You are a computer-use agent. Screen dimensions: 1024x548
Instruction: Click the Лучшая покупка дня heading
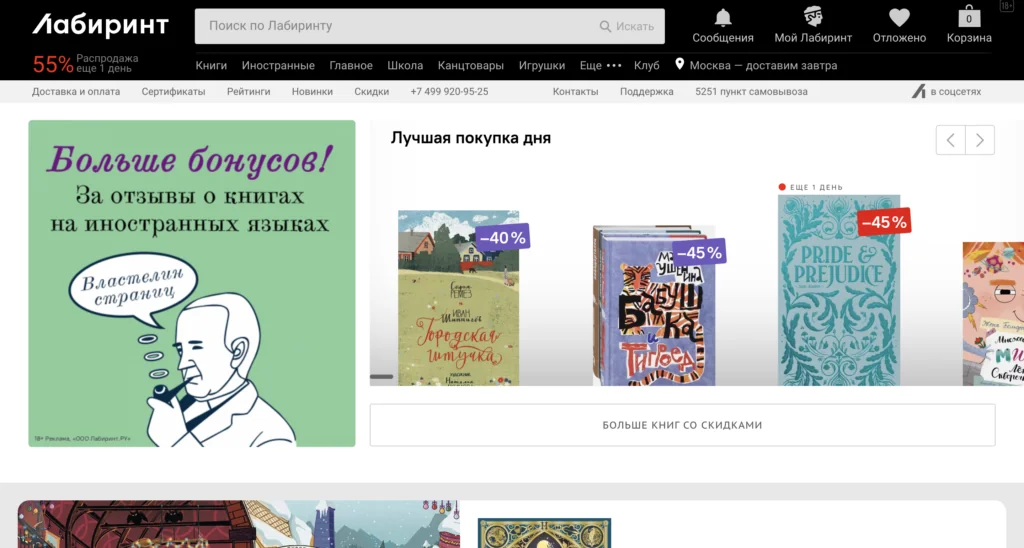click(471, 138)
